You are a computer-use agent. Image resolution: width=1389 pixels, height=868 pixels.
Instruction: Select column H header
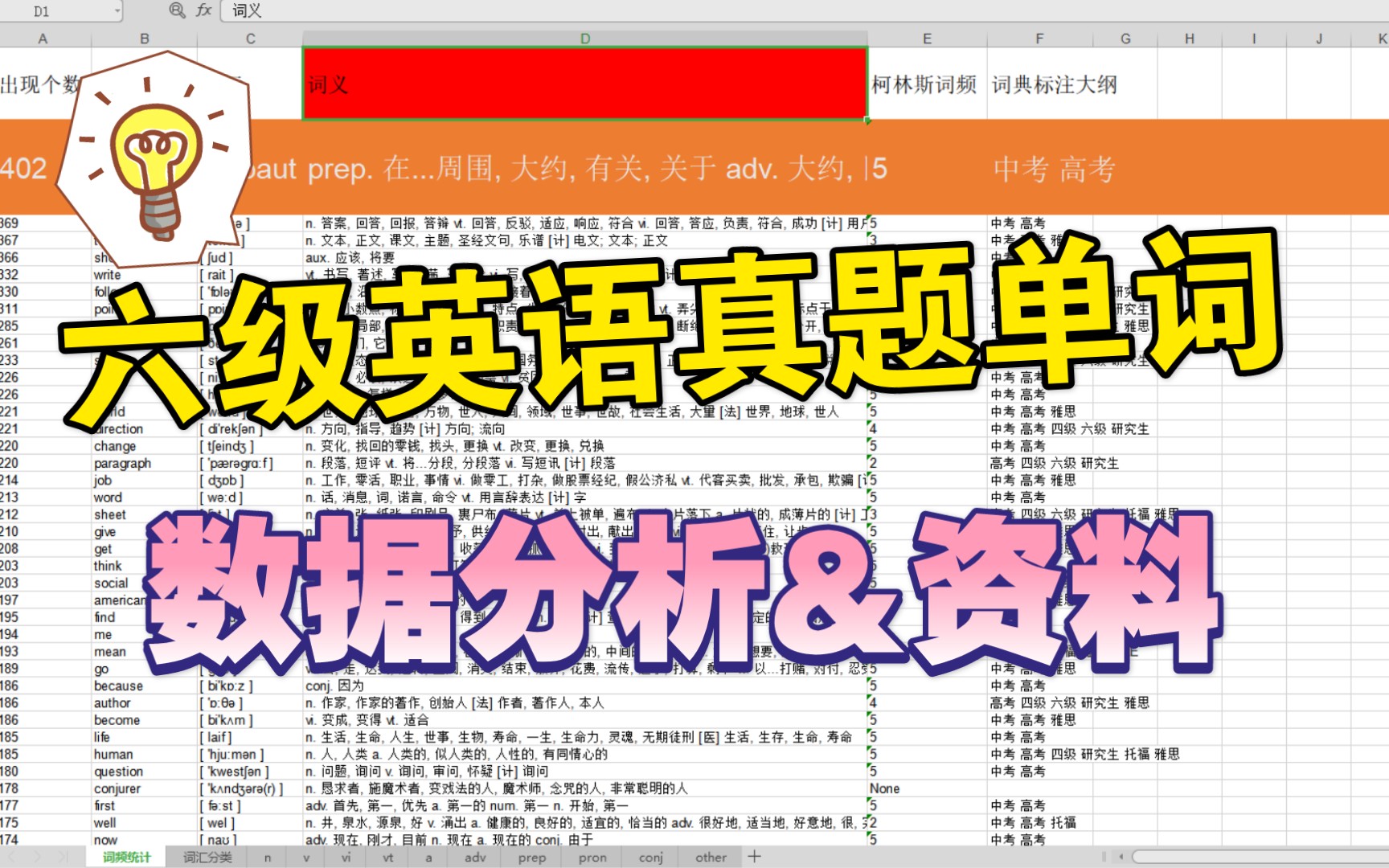1190,39
